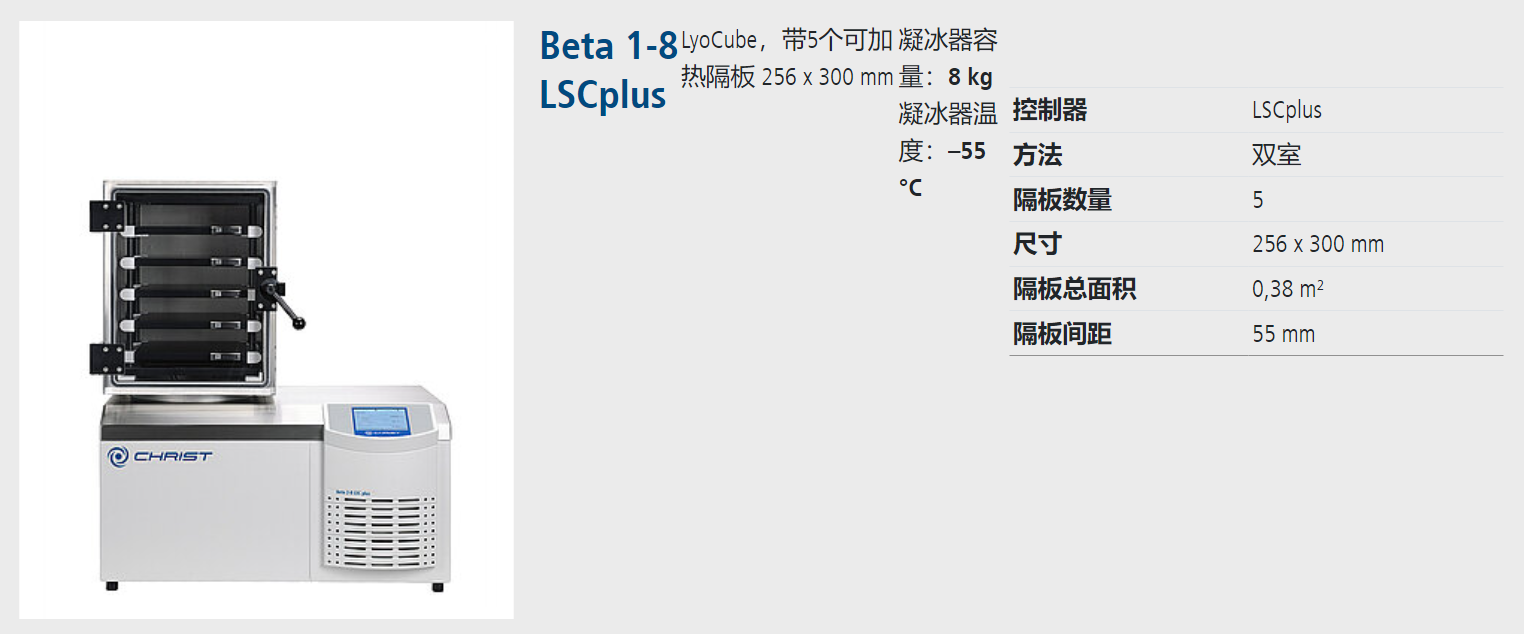Click the touchscreen display on the machine
The height and width of the screenshot is (634, 1524).
point(379,420)
